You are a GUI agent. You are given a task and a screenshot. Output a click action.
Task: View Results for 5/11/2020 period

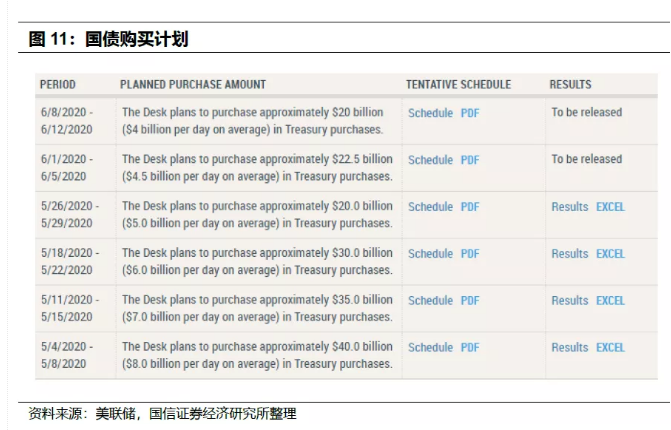(569, 300)
